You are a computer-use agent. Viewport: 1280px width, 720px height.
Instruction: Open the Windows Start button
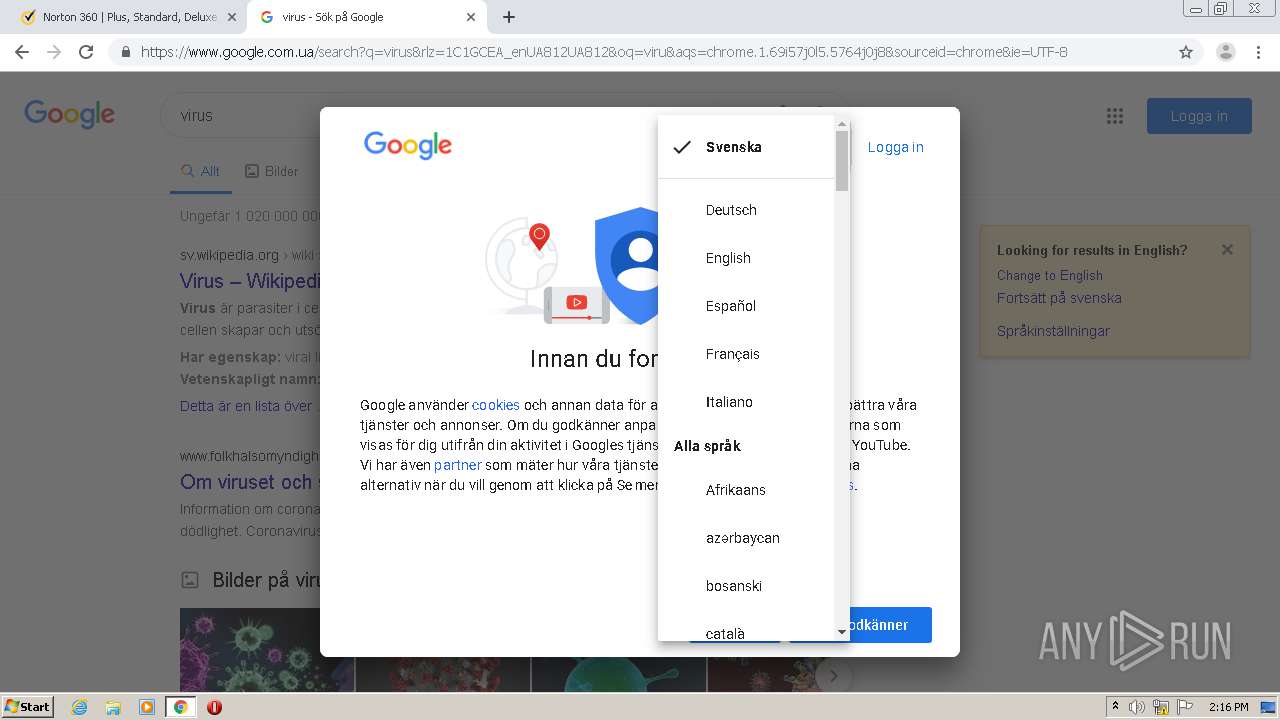28,706
